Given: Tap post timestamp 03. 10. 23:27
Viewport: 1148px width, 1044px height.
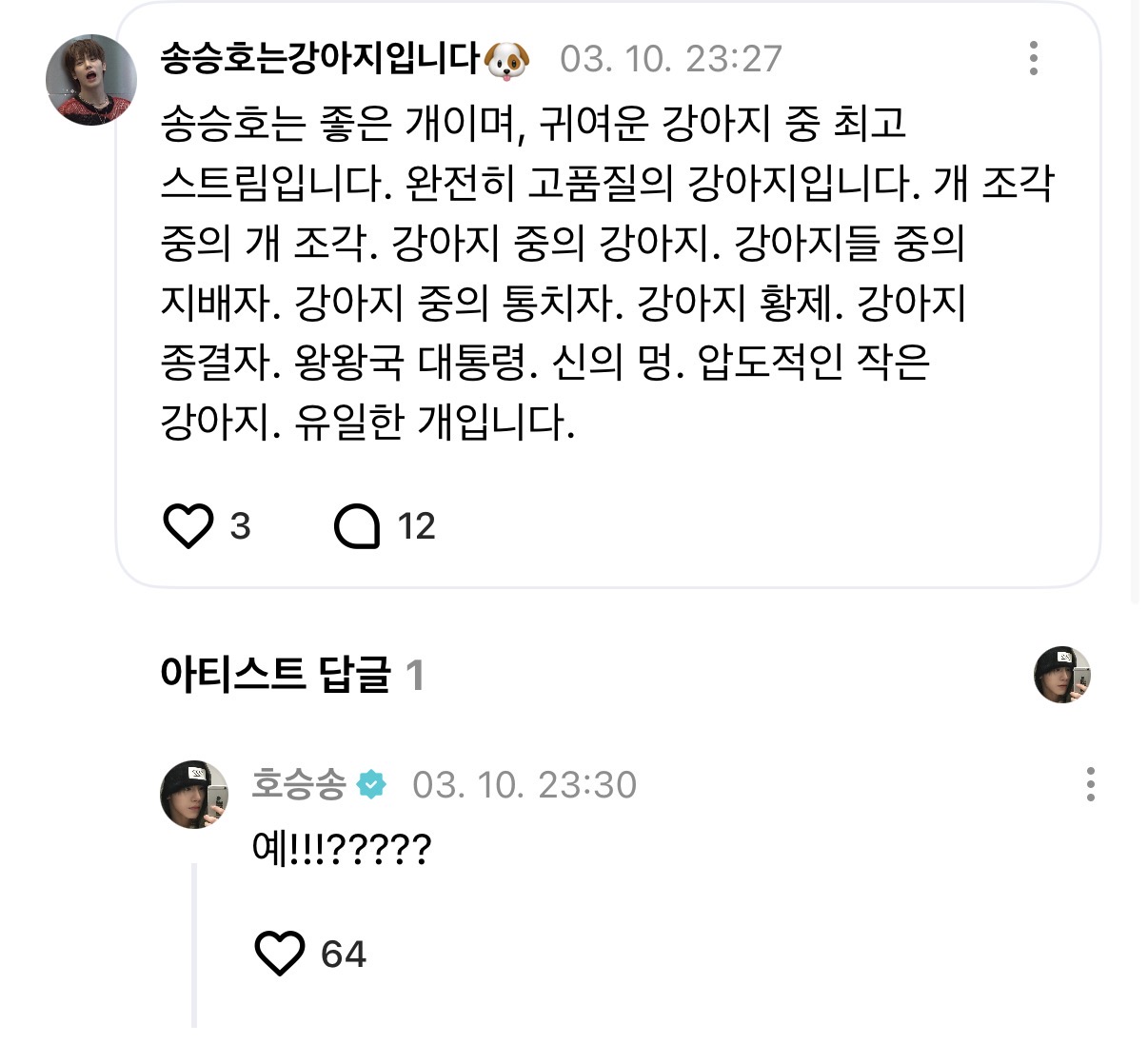Looking at the screenshot, I should [x=671, y=59].
